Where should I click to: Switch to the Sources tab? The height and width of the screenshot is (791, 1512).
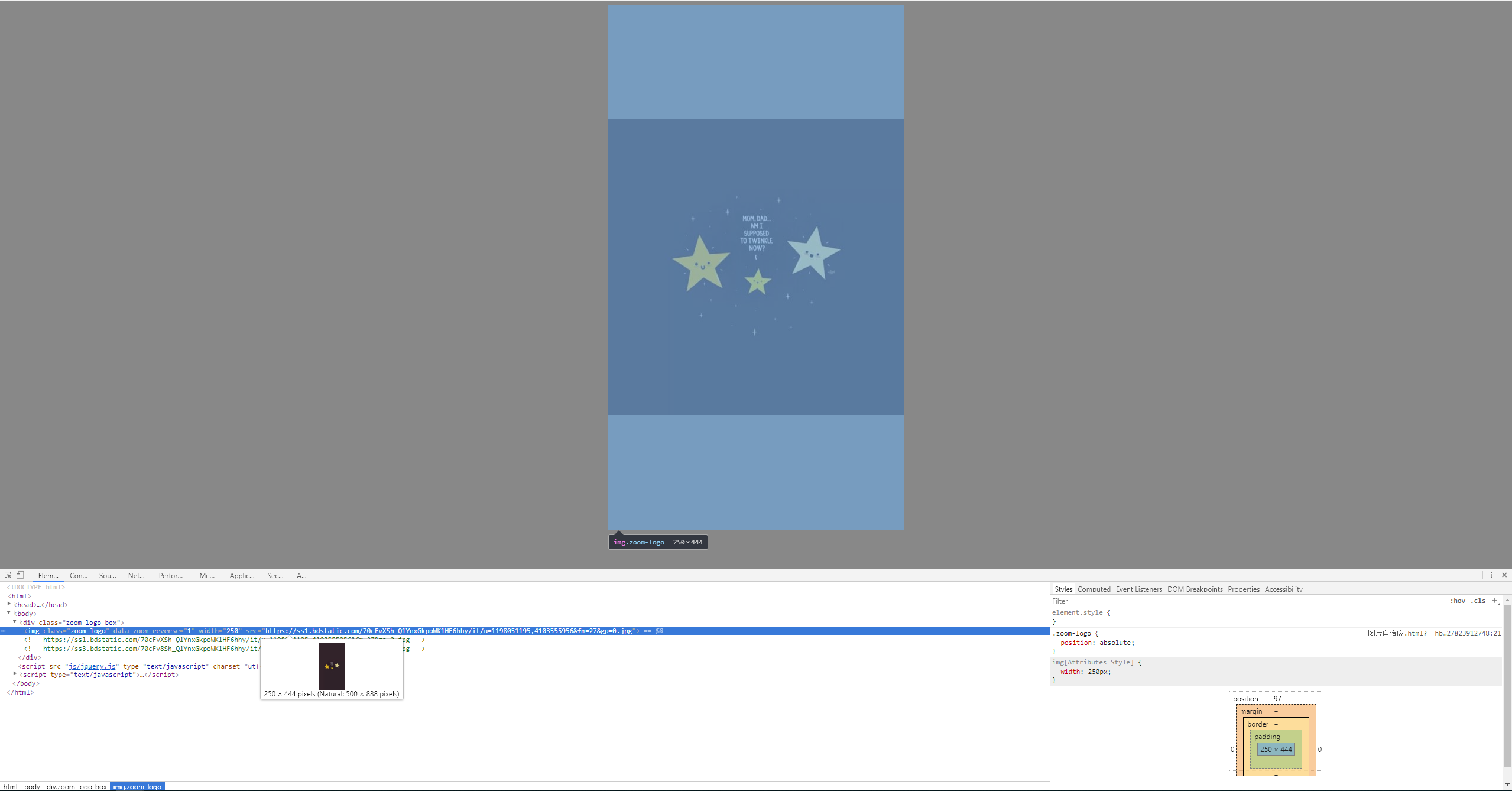coord(108,575)
